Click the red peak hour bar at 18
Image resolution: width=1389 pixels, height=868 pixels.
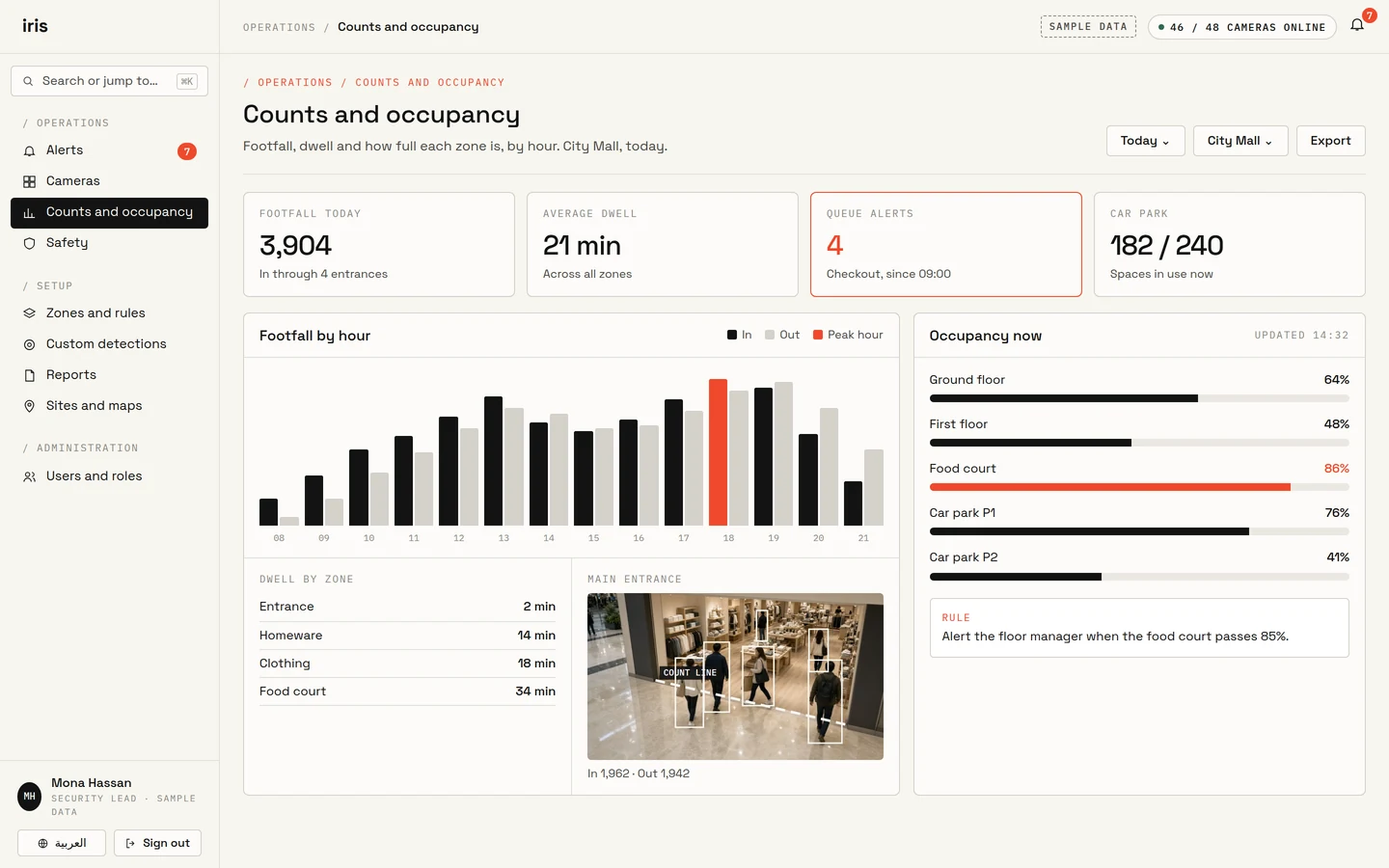[718, 452]
